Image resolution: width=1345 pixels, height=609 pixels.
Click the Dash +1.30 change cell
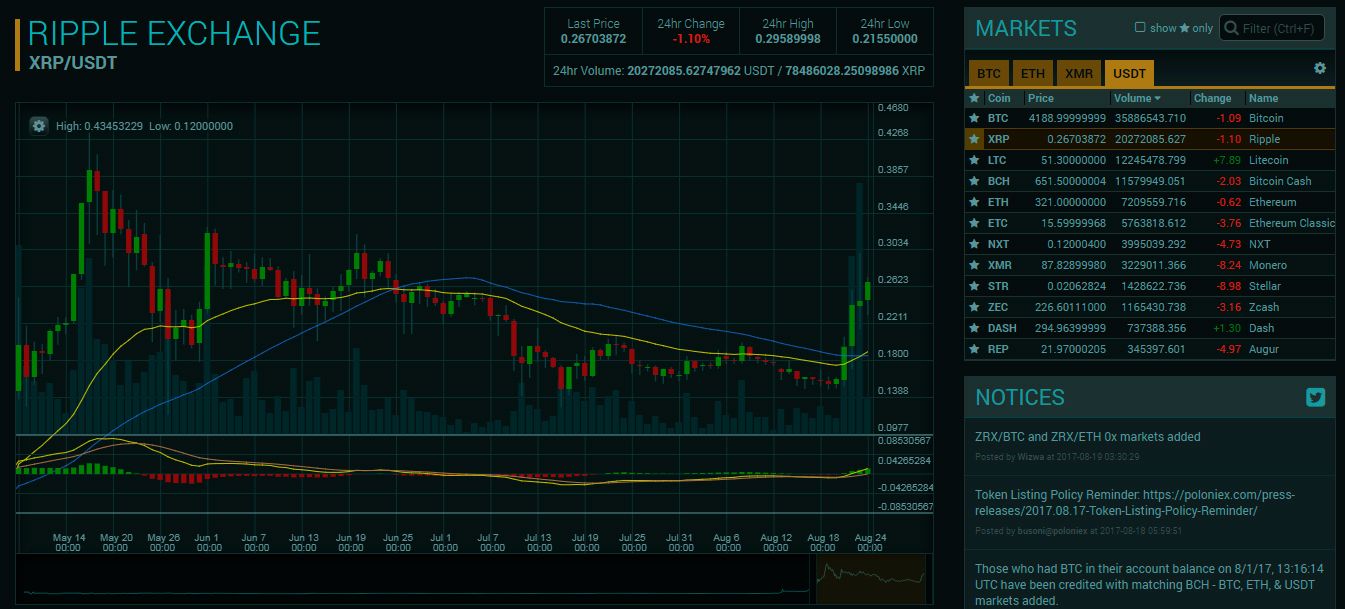pos(1225,328)
